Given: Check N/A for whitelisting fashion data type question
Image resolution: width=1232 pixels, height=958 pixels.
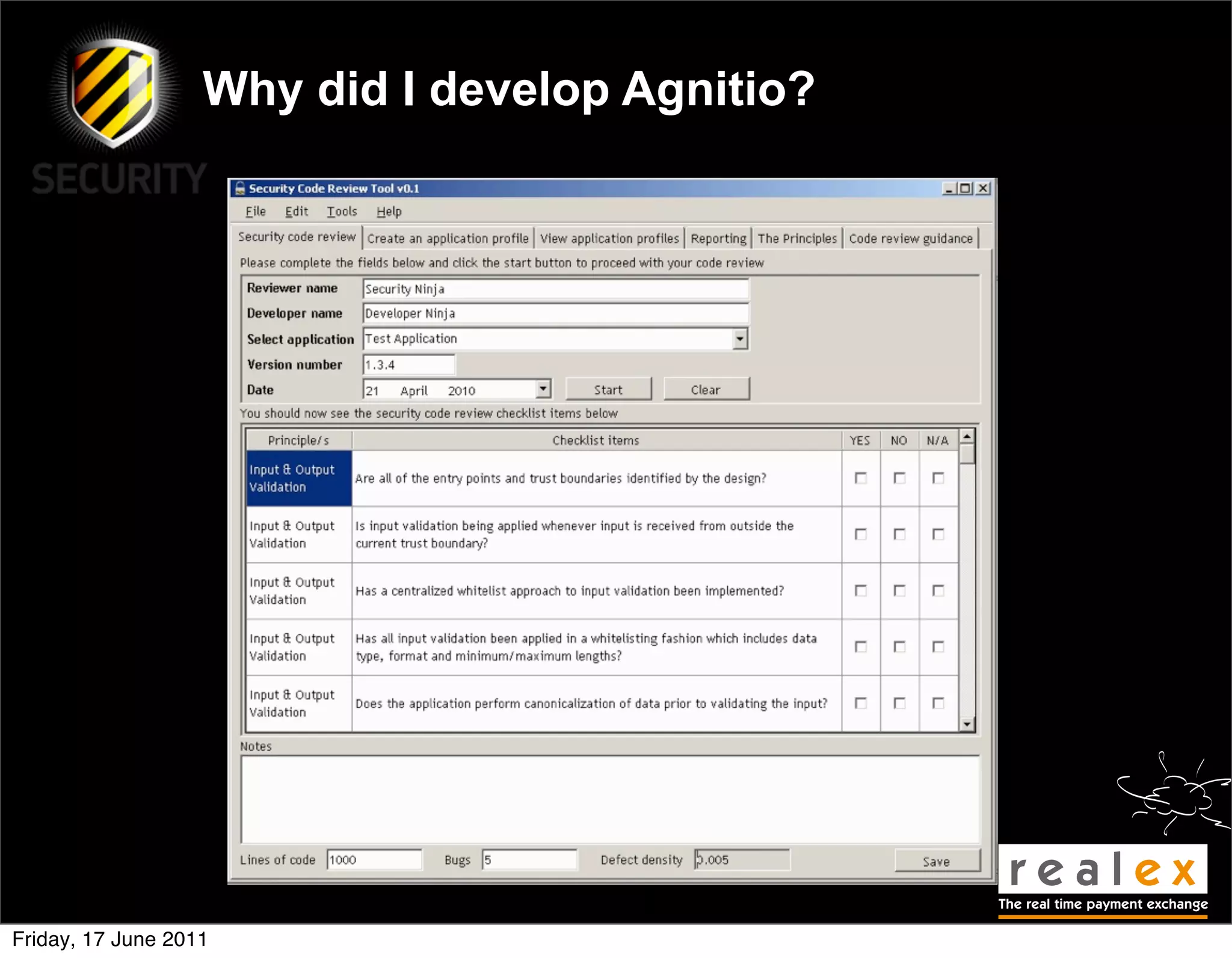Looking at the screenshot, I should pos(938,646).
